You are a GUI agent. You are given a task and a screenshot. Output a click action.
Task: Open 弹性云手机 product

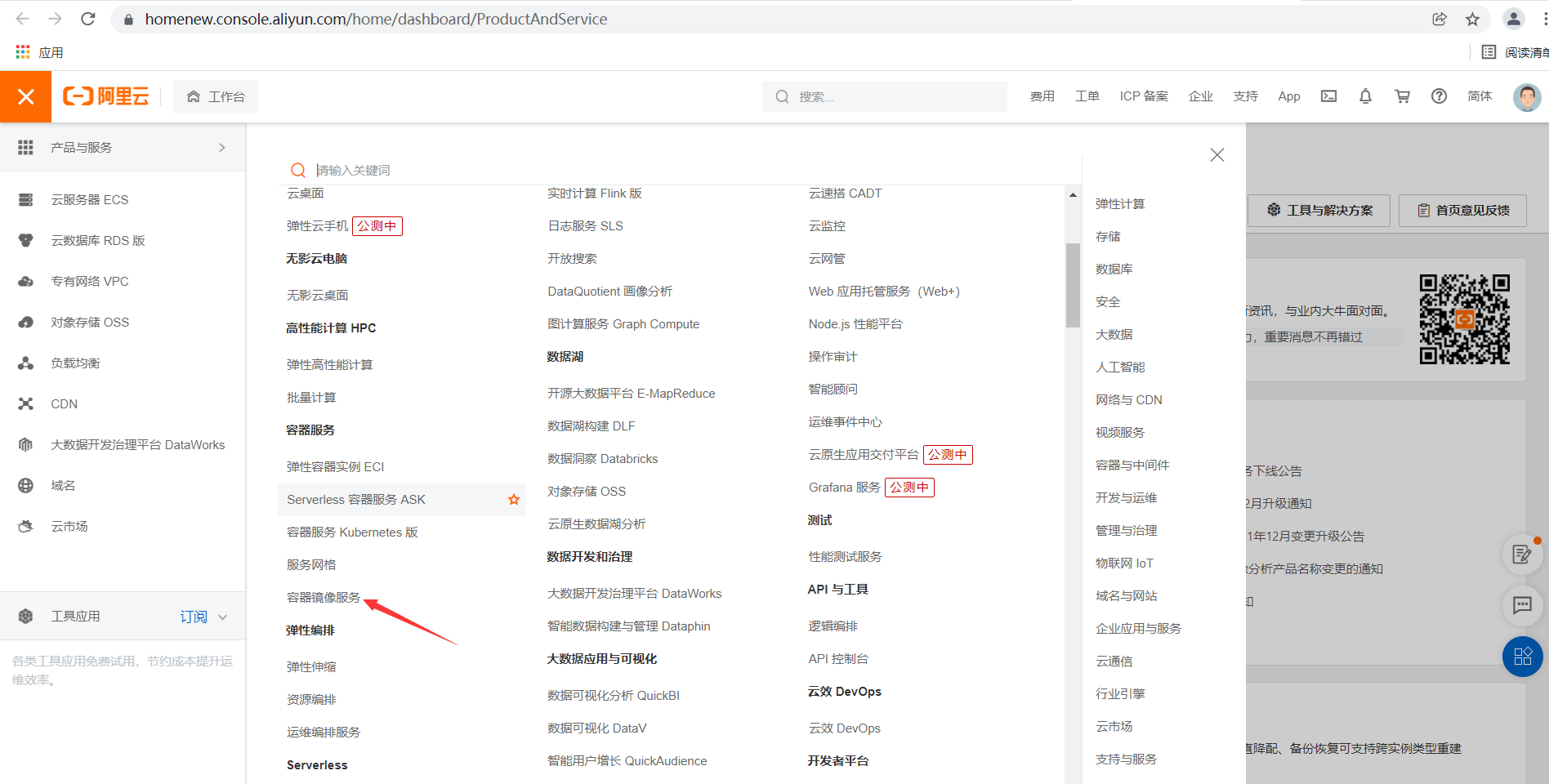317,225
